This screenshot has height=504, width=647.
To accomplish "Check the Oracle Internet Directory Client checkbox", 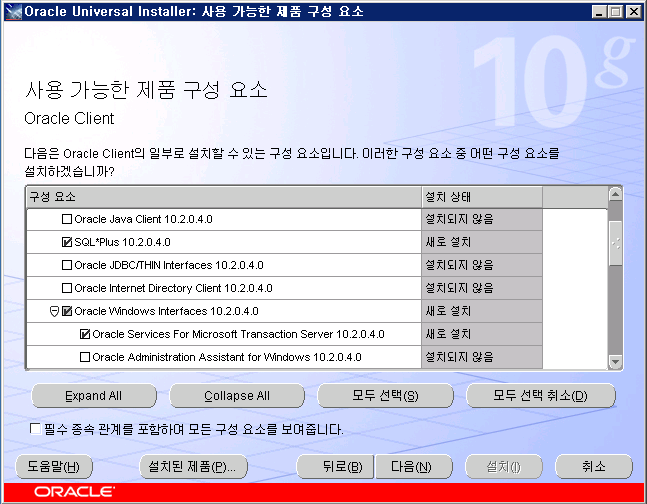I will (66, 288).
